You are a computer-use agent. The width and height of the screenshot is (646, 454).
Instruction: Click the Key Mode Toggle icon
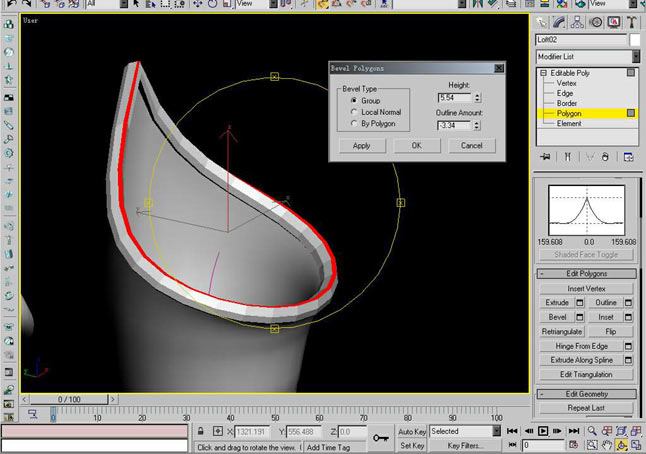pos(512,445)
